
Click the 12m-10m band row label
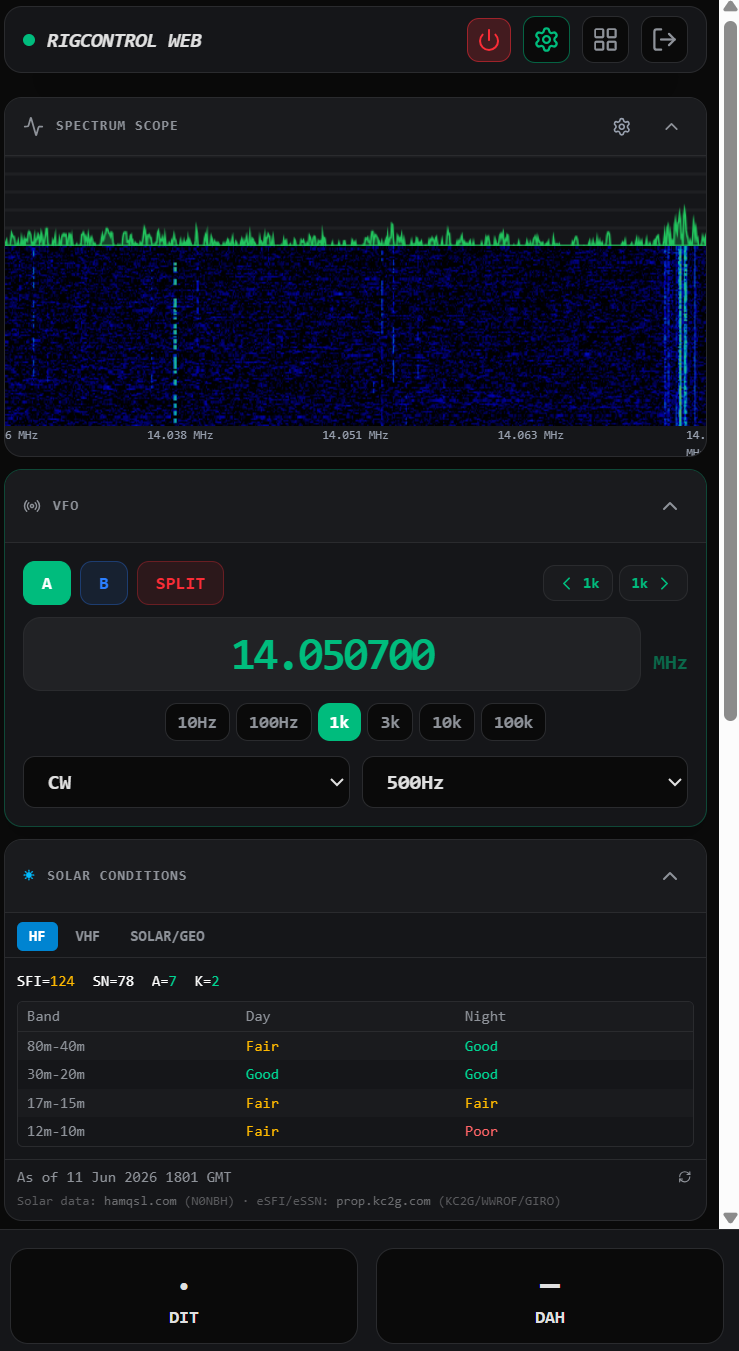tap(56, 1131)
